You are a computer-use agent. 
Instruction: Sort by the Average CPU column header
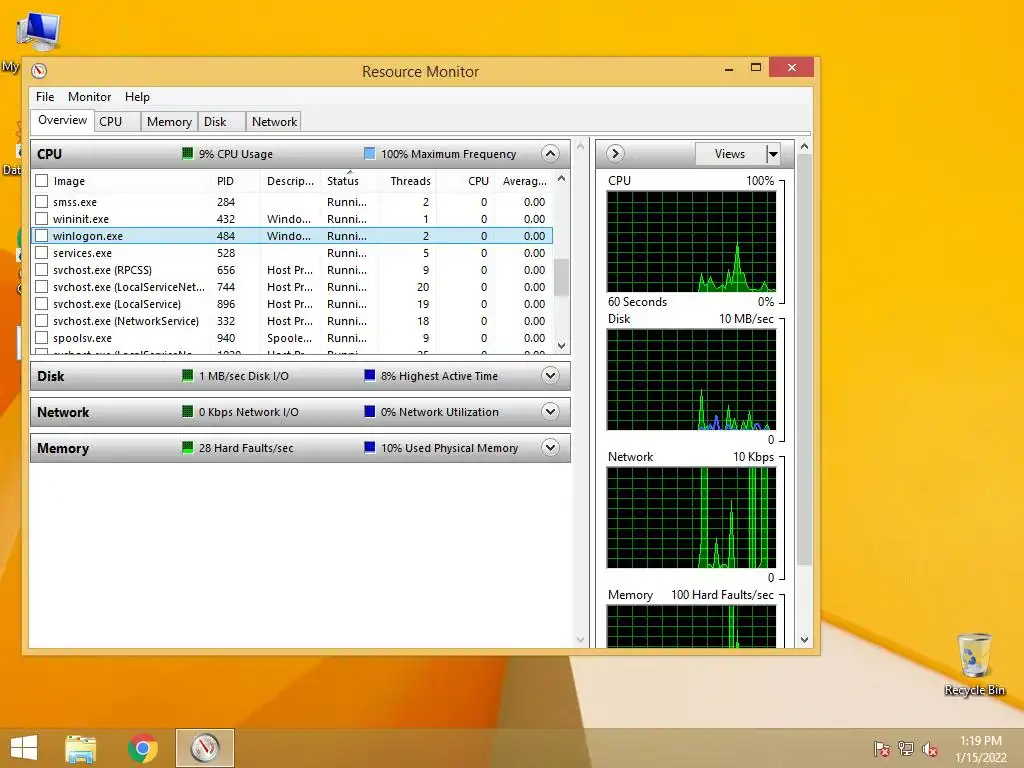[524, 181]
